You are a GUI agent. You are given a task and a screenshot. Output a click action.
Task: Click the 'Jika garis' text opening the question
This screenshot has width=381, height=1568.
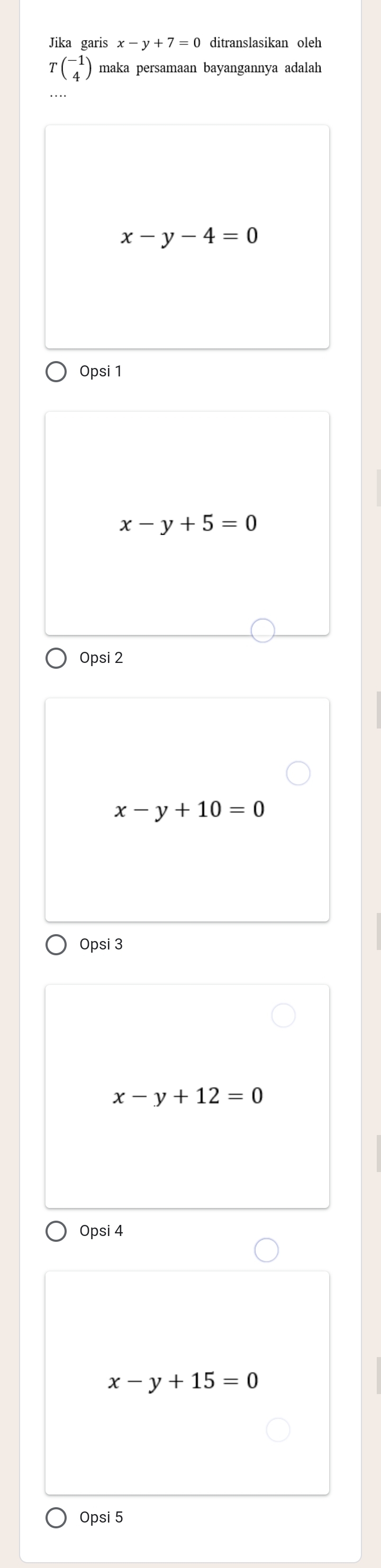pyautogui.click(x=79, y=43)
